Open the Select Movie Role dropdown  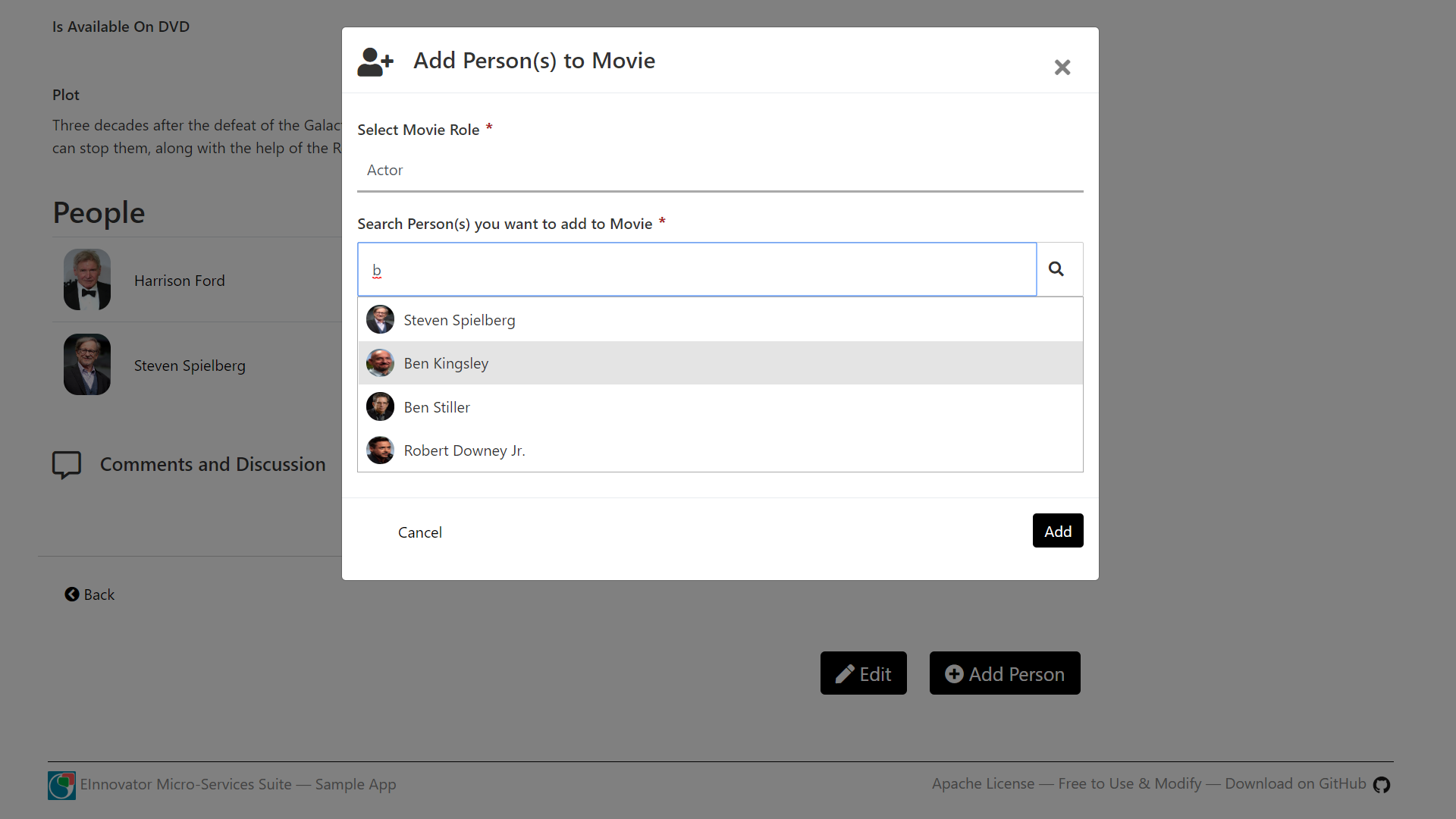tap(720, 171)
